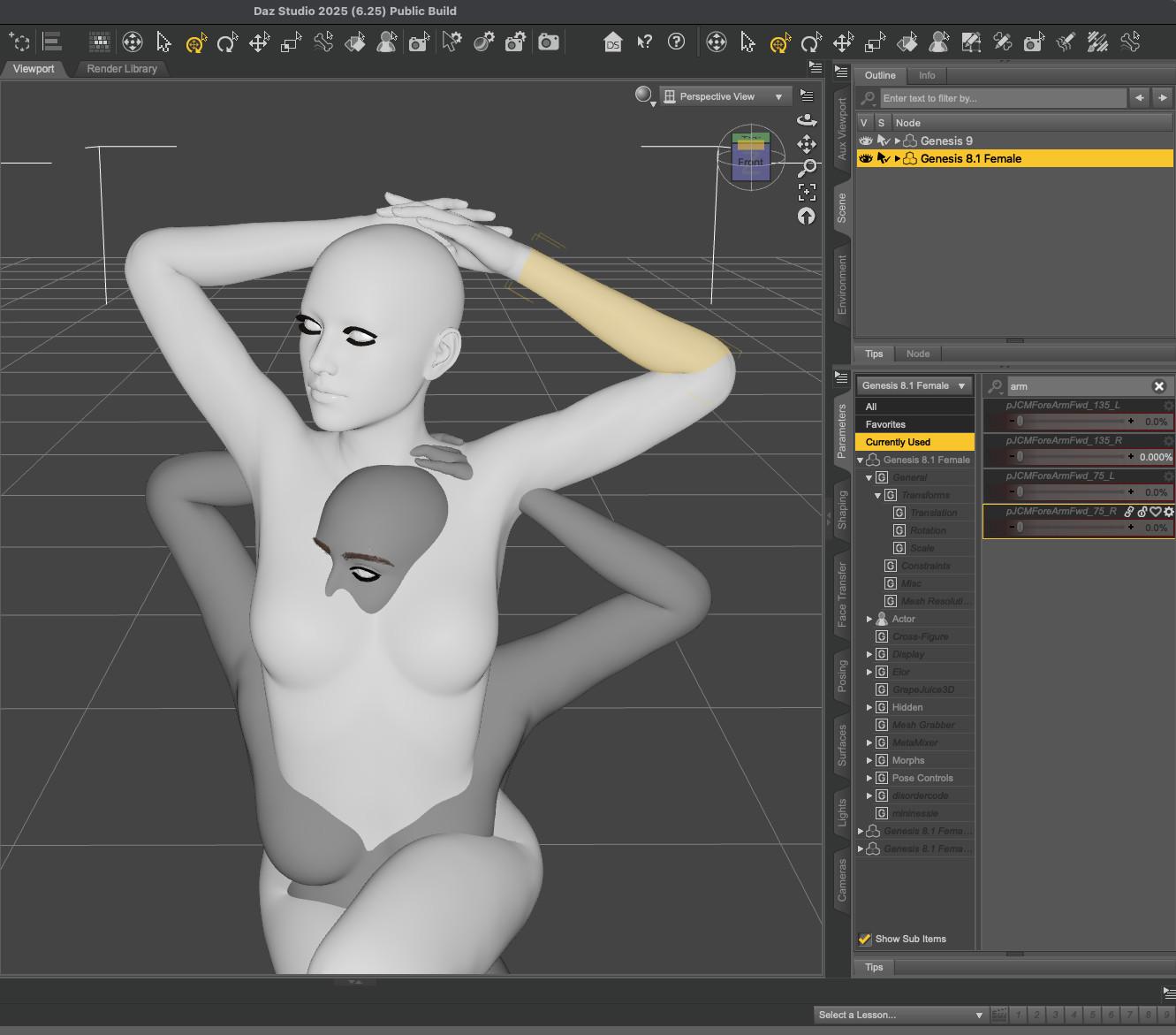Switch to the Render Library tab

click(122, 69)
